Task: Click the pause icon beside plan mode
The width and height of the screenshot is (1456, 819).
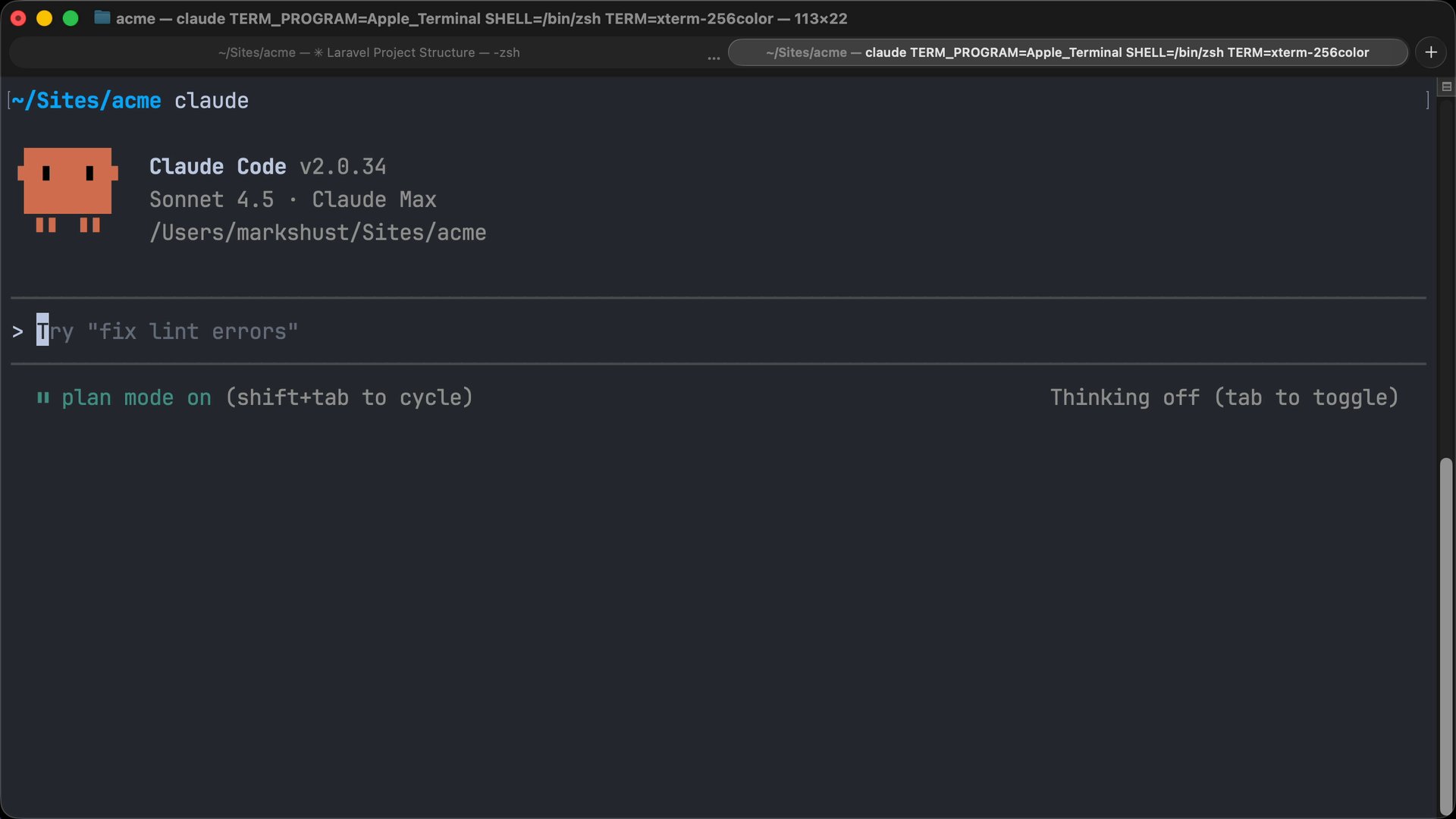Action: [x=43, y=397]
